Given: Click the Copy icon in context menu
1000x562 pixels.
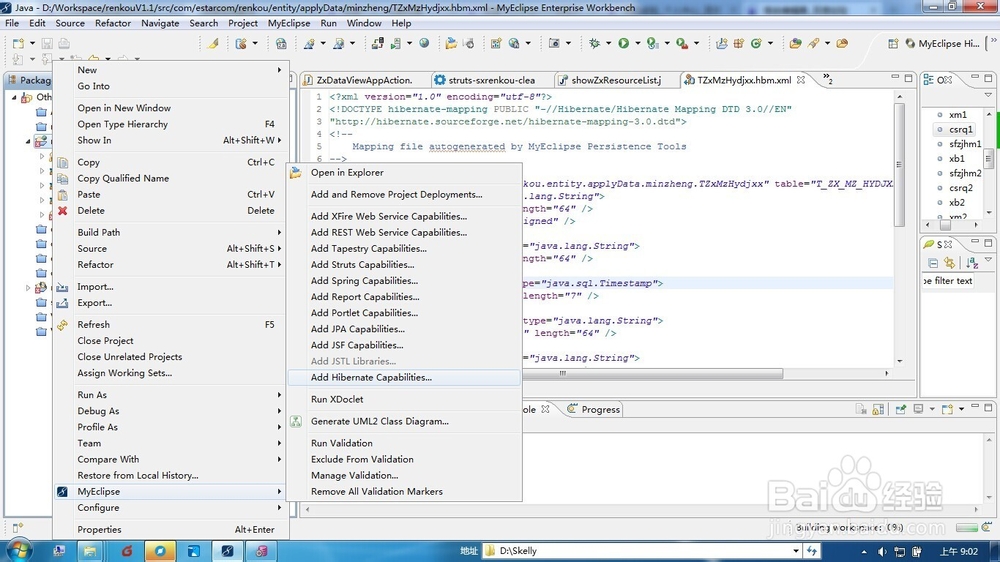Looking at the screenshot, I should coord(62,163).
